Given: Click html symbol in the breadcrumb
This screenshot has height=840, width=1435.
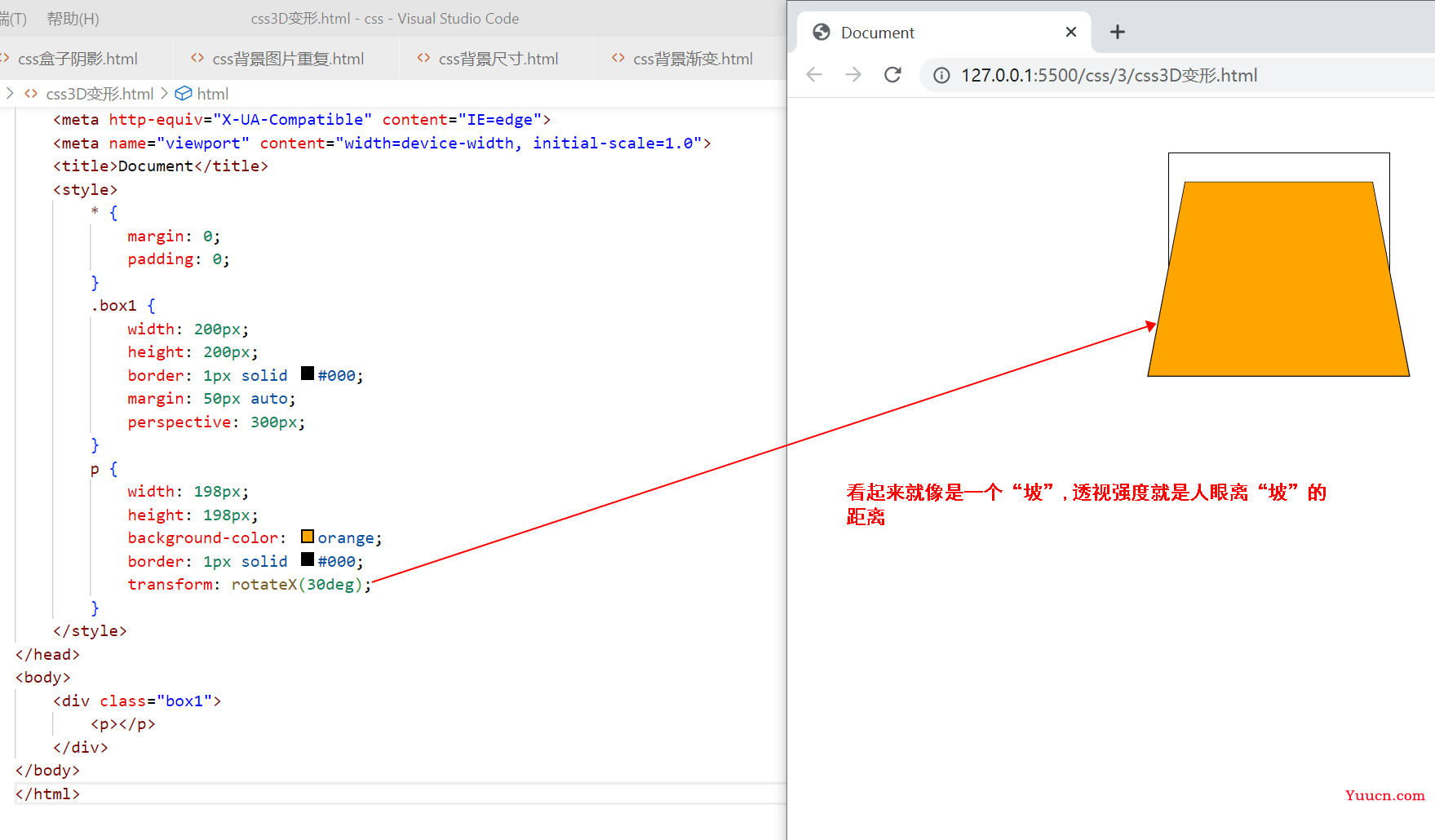Looking at the screenshot, I should click(212, 94).
